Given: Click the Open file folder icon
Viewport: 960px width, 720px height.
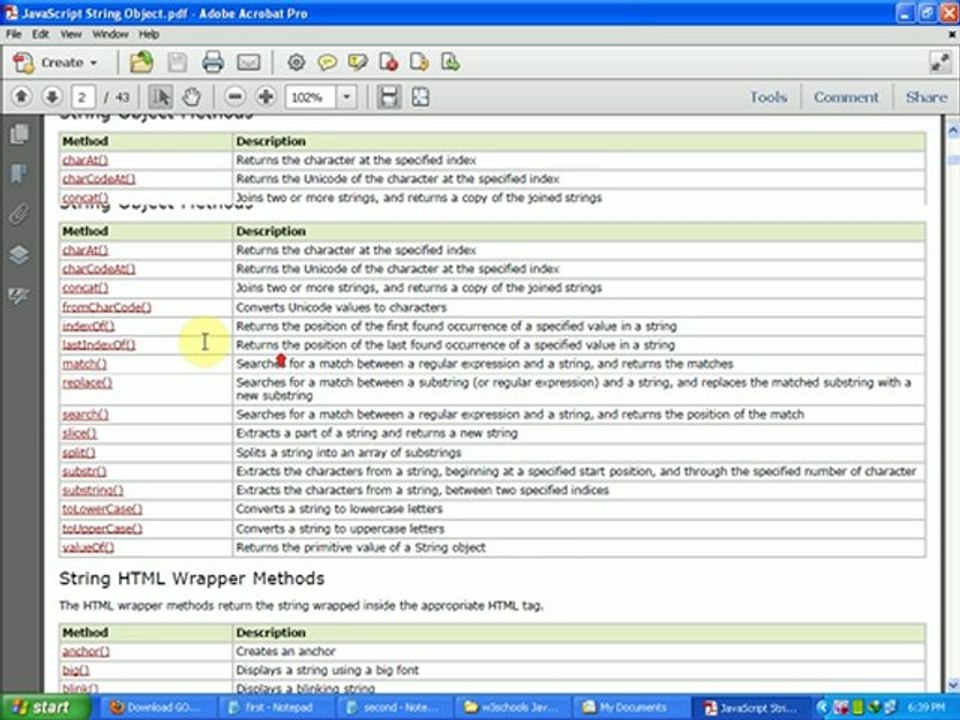Looking at the screenshot, I should tap(141, 62).
